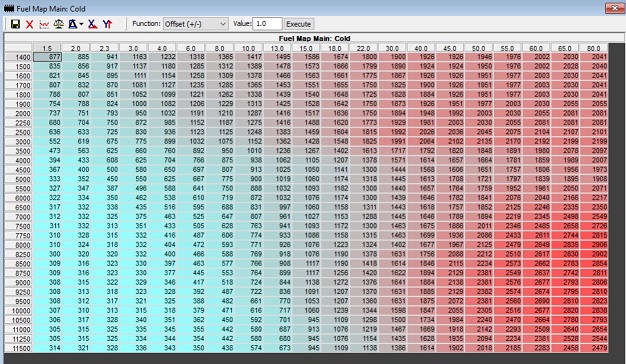Select the 10500 row header
This screenshot has height=364, width=626.
19,320
